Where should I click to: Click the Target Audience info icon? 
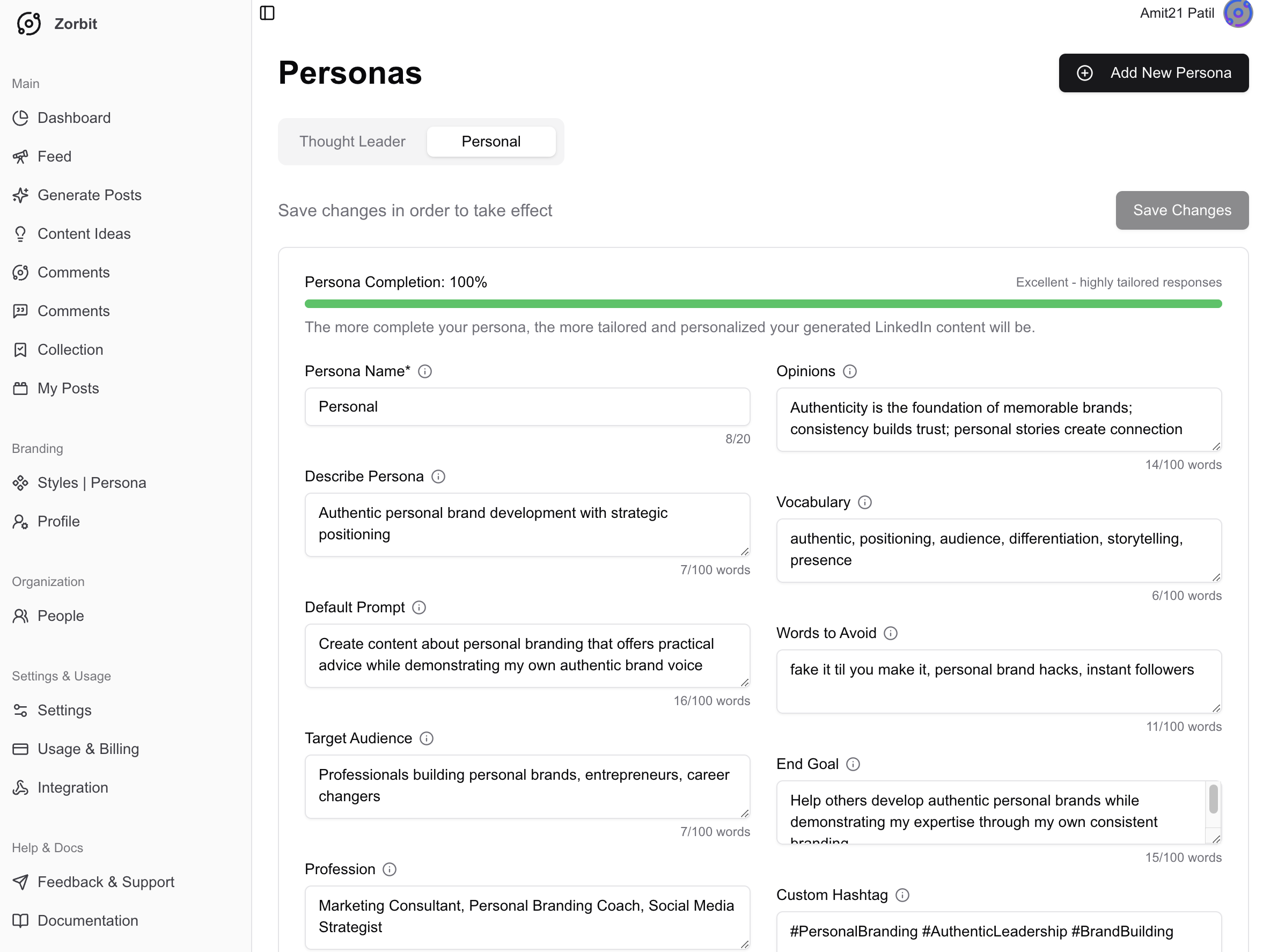coord(427,738)
